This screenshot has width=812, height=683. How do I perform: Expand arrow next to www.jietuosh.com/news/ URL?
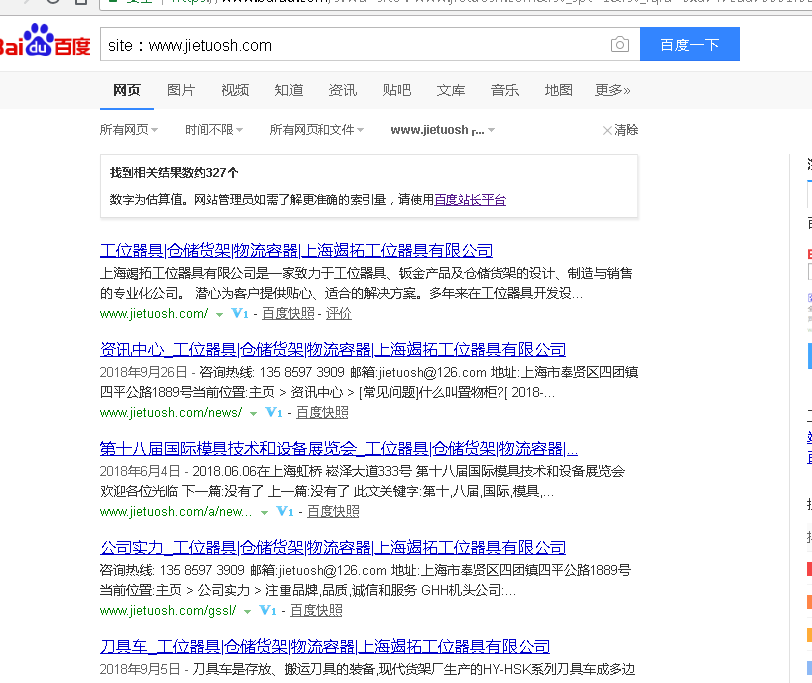click(x=253, y=413)
